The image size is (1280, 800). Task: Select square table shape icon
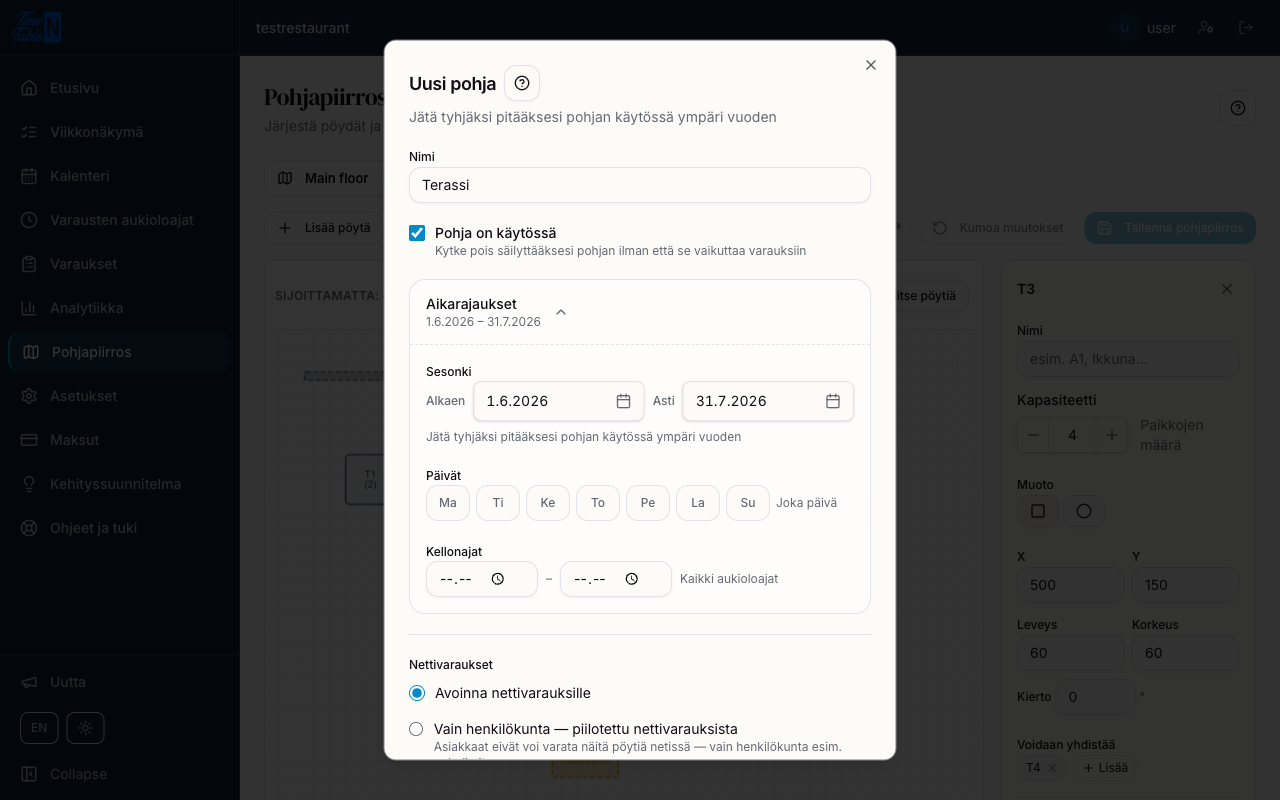point(1038,511)
